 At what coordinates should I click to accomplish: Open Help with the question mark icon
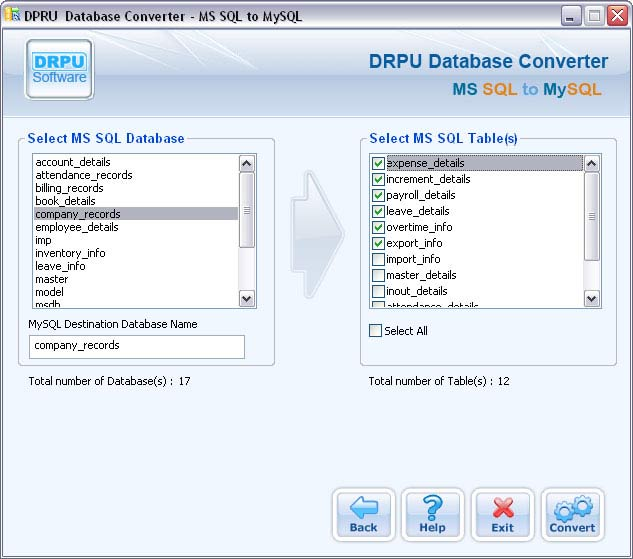click(x=432, y=514)
